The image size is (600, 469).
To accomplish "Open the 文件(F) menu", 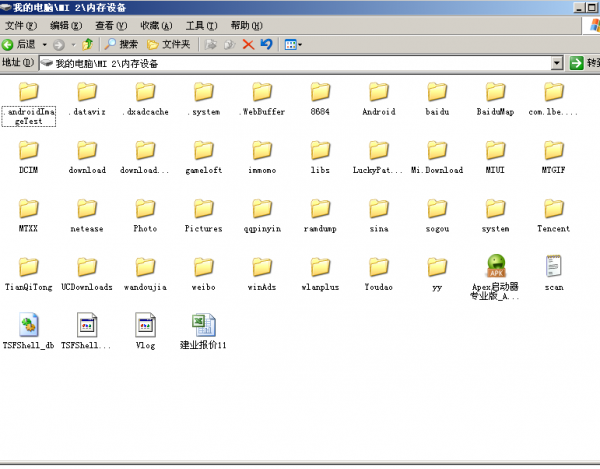I will click(x=21, y=25).
